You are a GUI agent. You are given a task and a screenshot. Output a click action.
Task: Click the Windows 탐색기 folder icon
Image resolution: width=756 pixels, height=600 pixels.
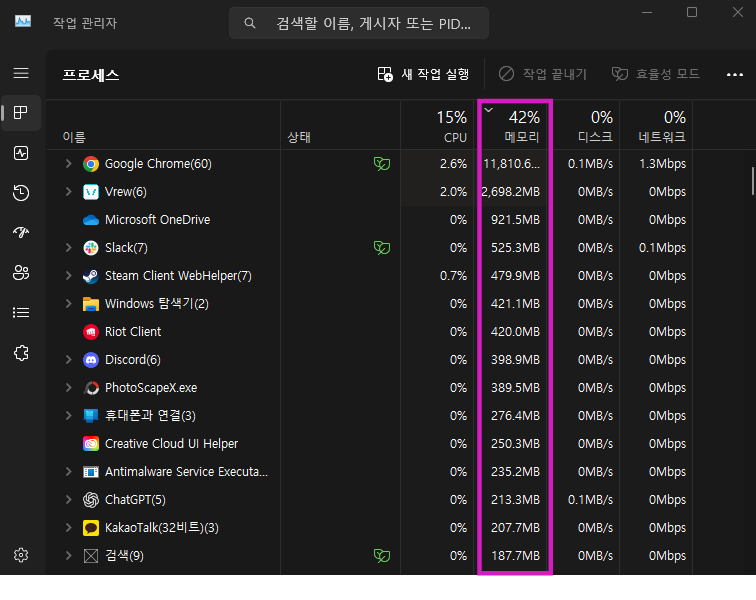(x=91, y=304)
